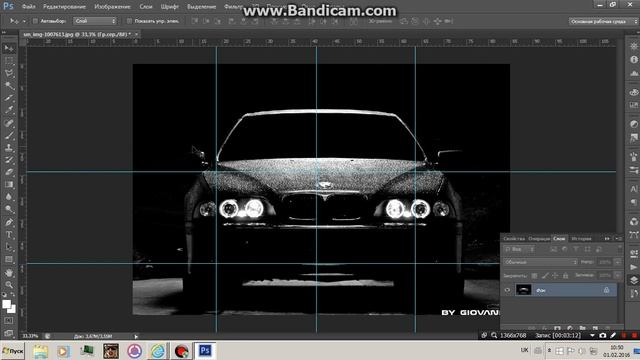Toggle lock position in Layers panel
The height and width of the screenshot is (360, 640).
click(555, 276)
